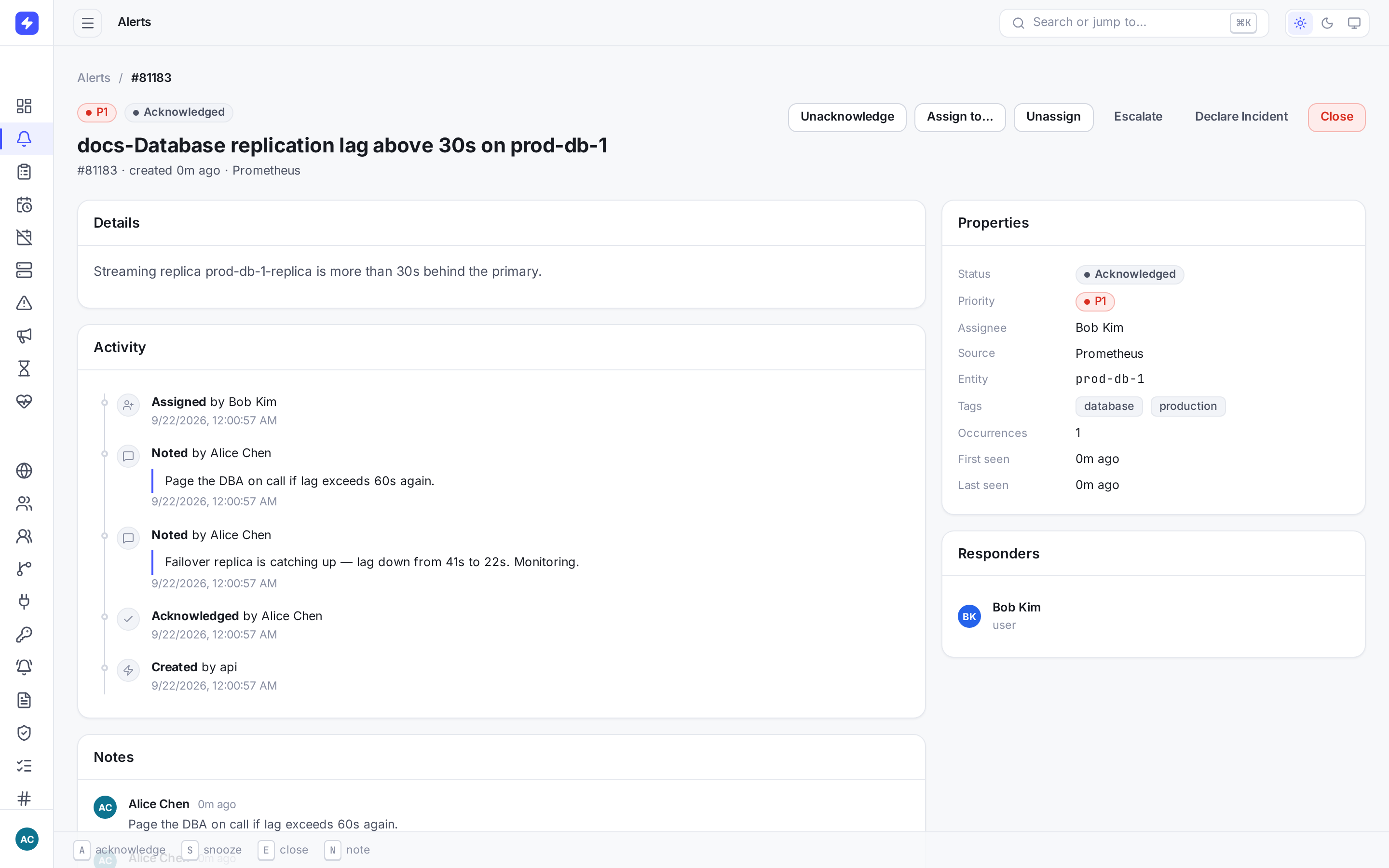Open the ringing bell notifications icon
Screen dimensions: 1389x868
[24, 667]
